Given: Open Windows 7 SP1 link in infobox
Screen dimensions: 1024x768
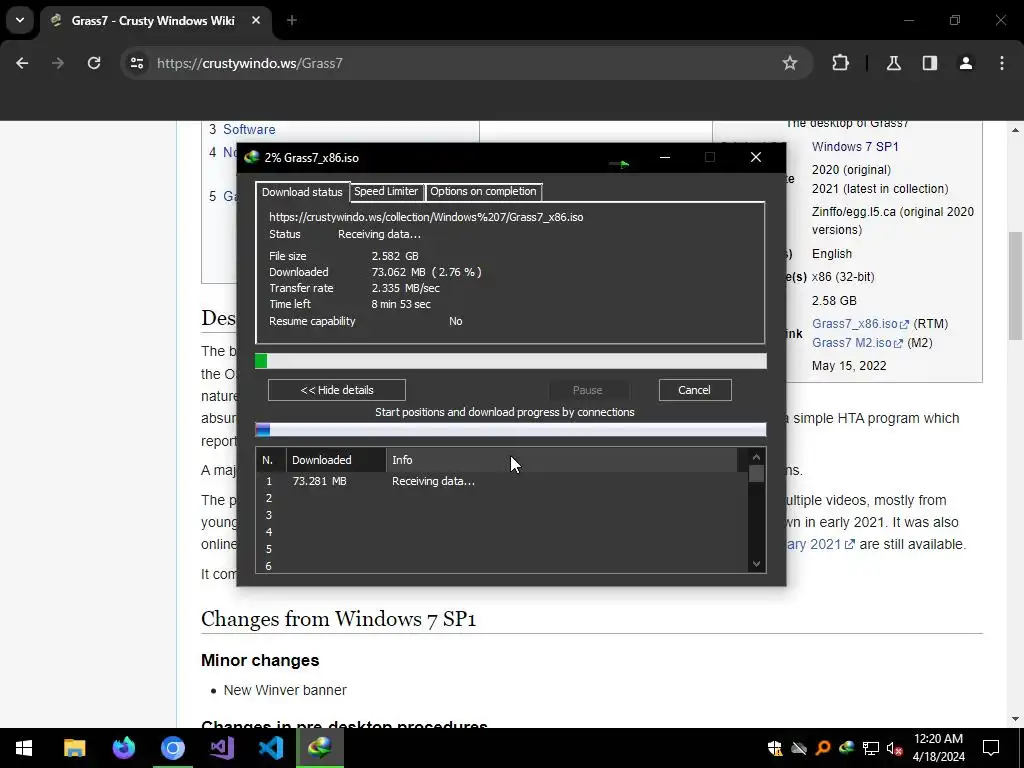Looking at the screenshot, I should coord(855,146).
